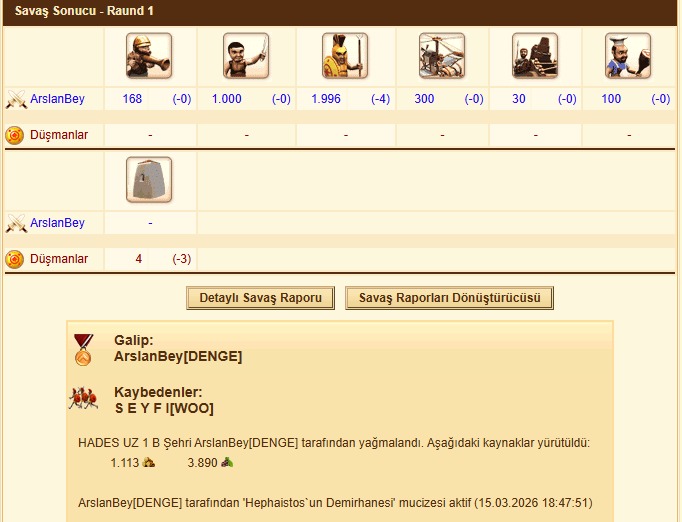Click the (-4) hoplite losses
This screenshot has width=682, height=522.
(381, 99)
